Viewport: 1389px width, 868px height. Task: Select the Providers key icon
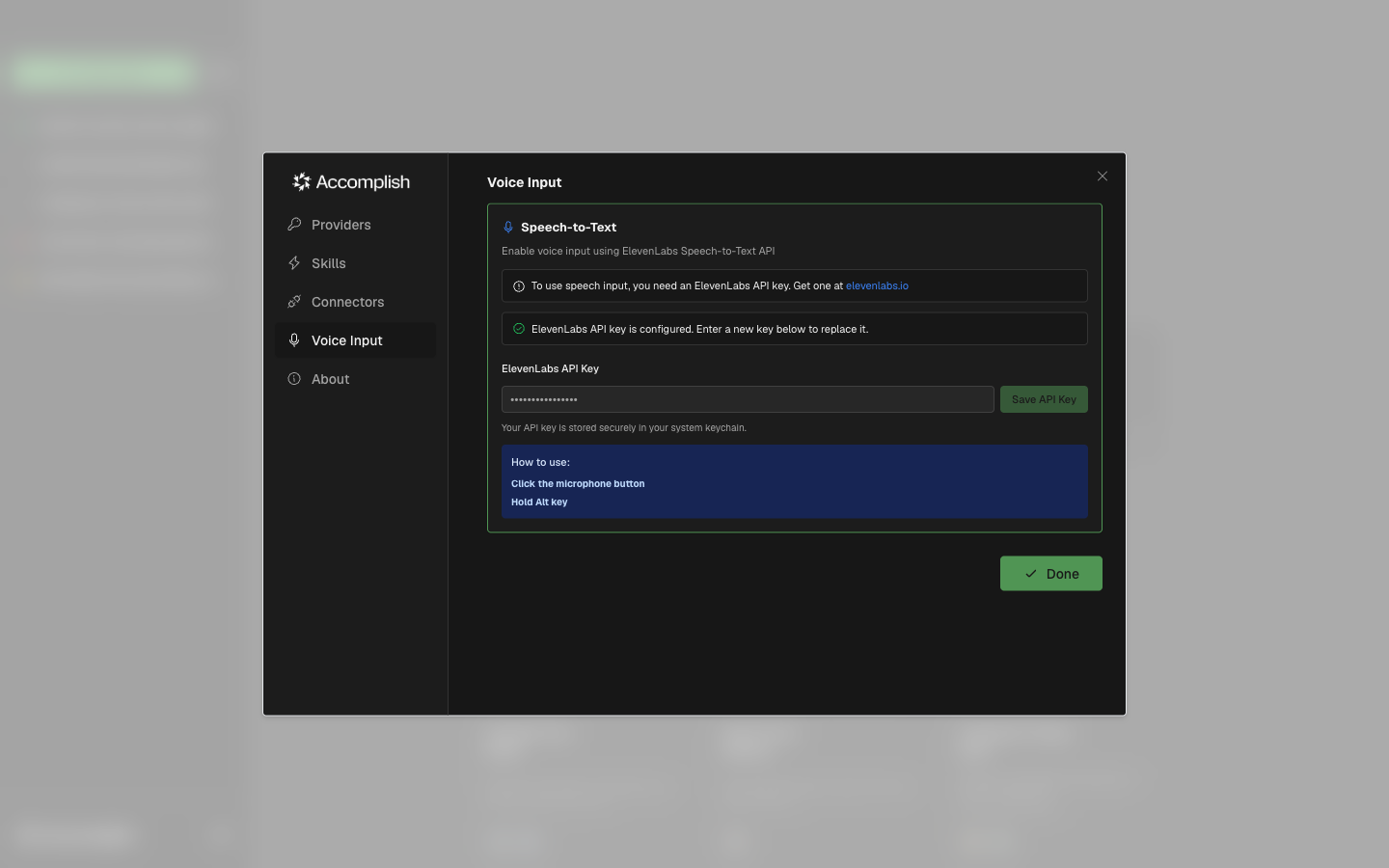click(293, 224)
